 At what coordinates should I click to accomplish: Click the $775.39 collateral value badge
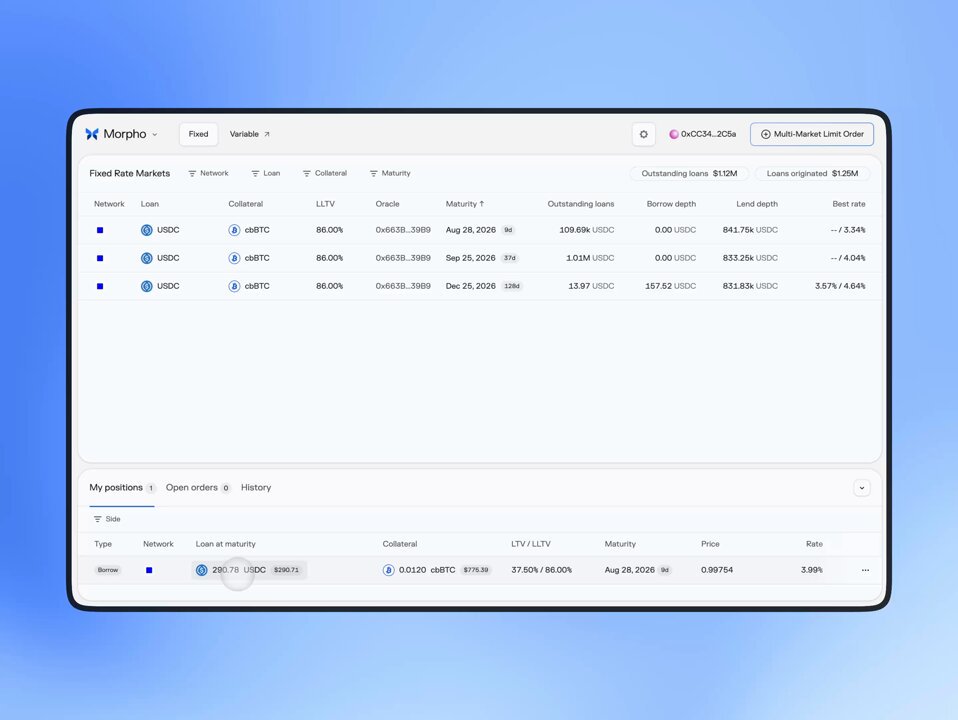click(x=476, y=570)
